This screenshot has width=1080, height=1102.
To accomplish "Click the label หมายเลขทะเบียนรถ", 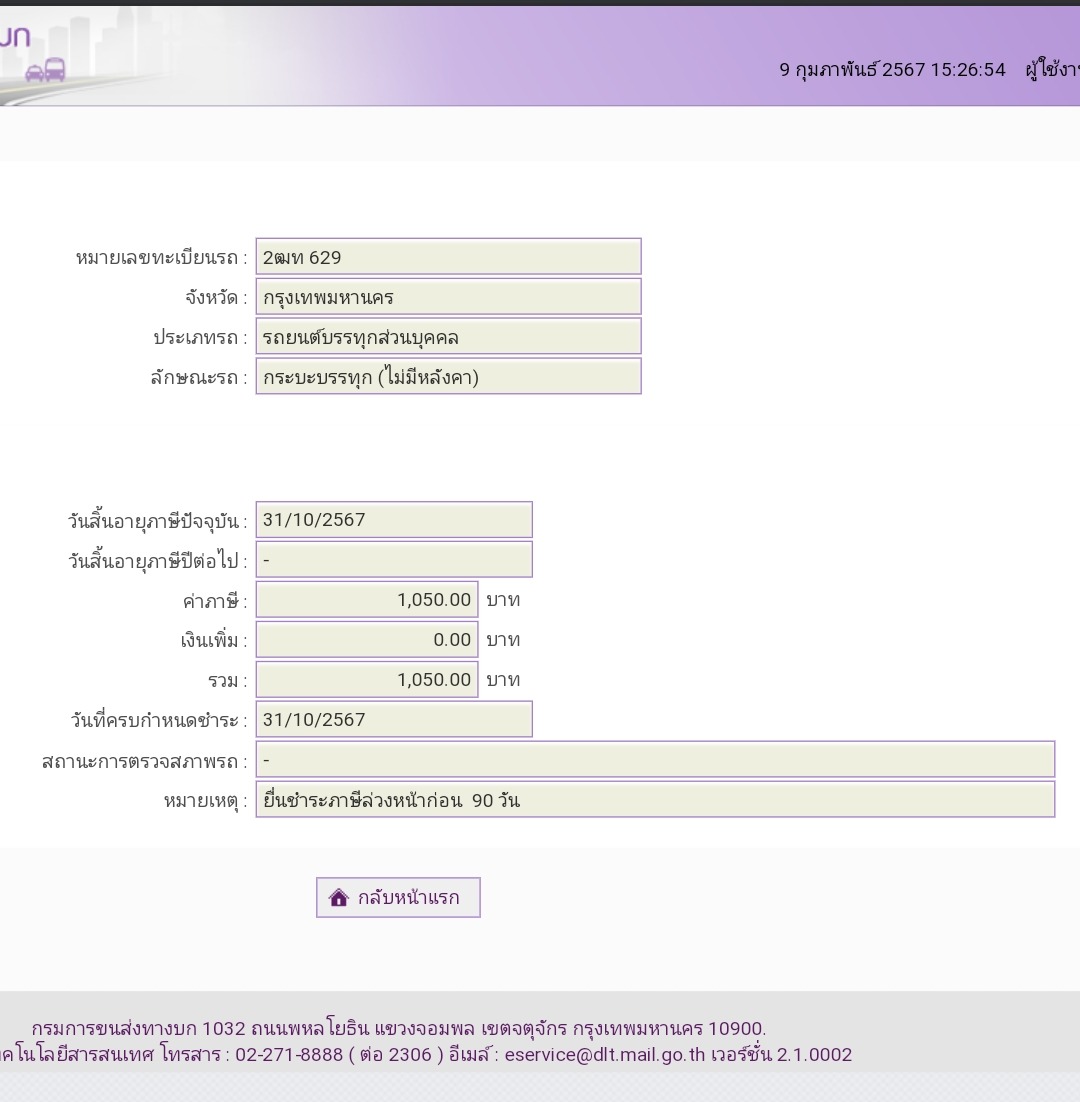I will 162,258.
